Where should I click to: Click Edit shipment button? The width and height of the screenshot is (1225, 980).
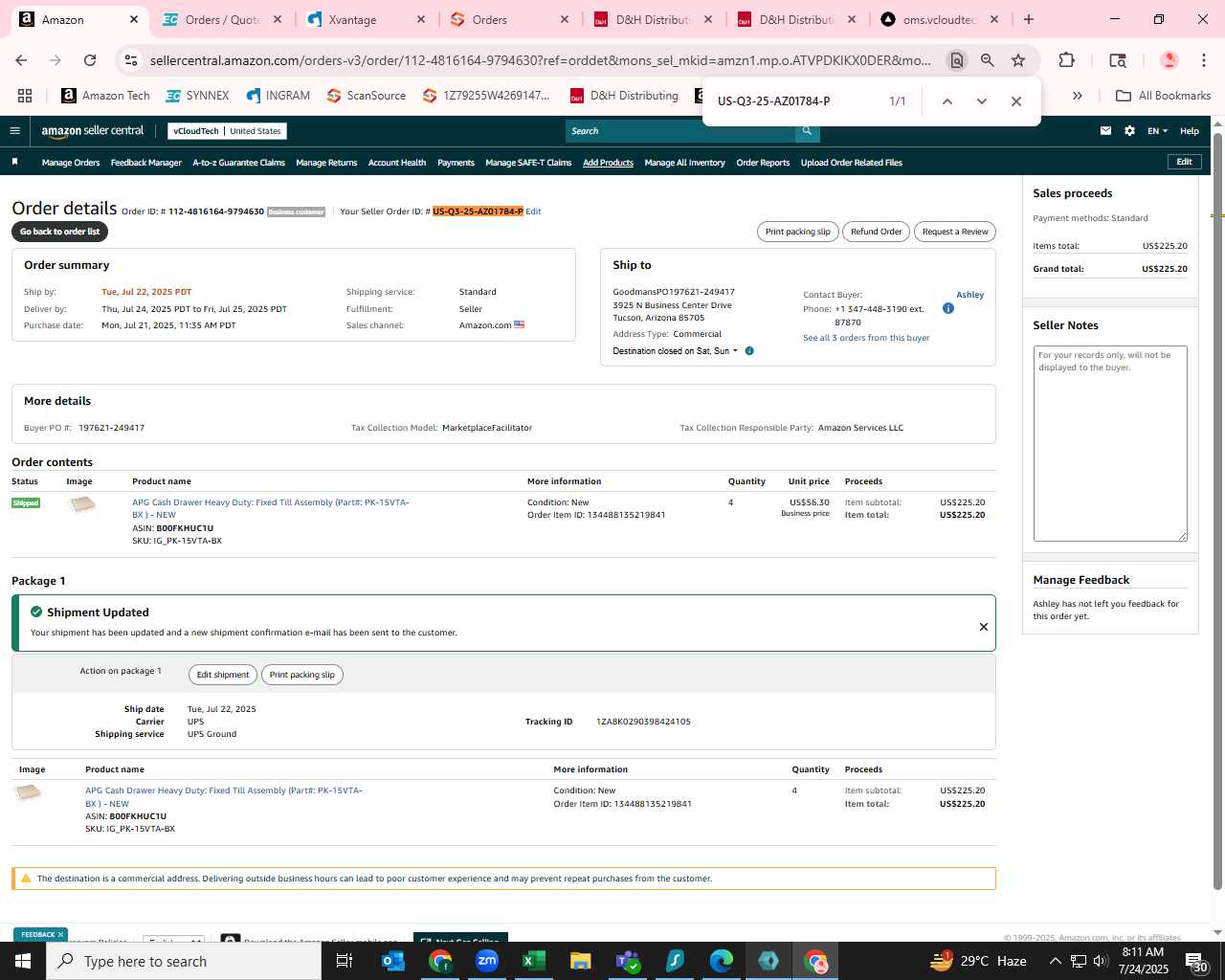pyautogui.click(x=223, y=675)
